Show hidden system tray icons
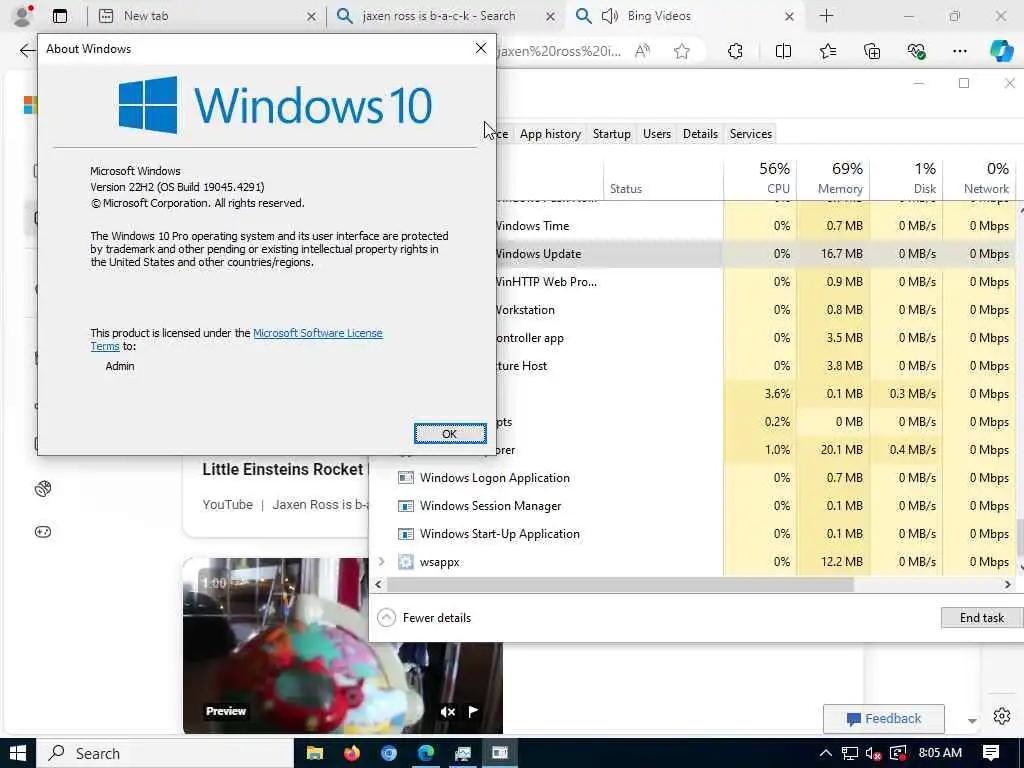 (825, 754)
